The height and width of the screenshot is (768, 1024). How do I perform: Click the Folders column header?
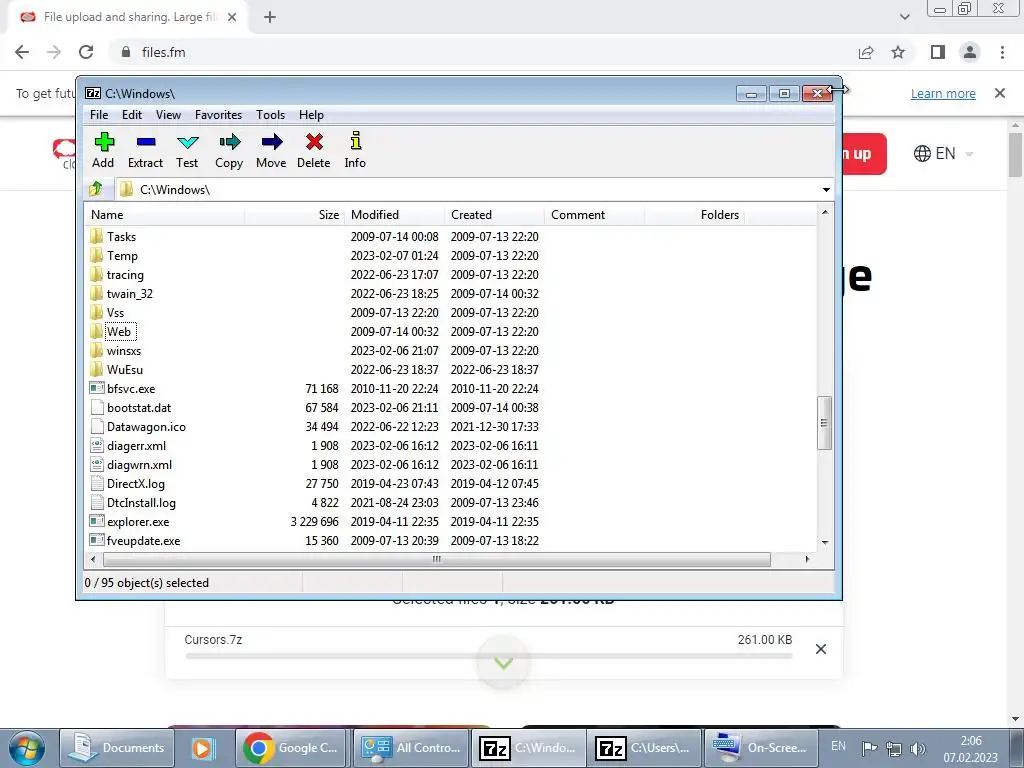pyautogui.click(x=694, y=215)
